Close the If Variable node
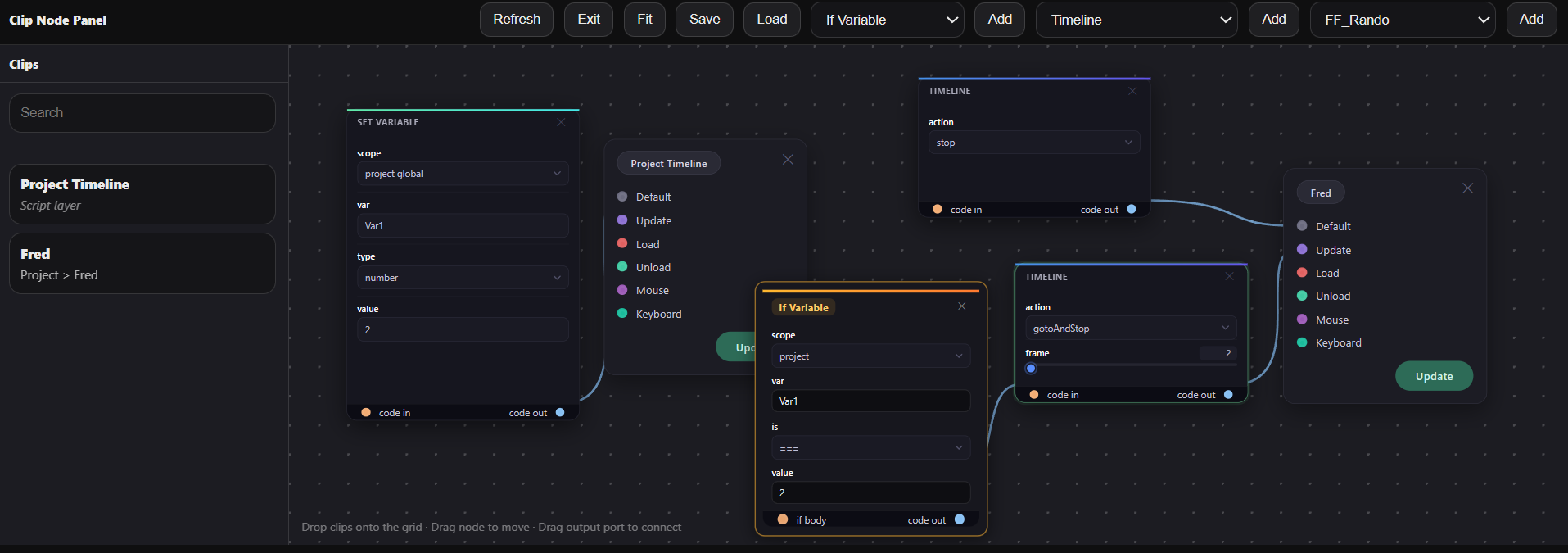This screenshot has width=1568, height=553. [962, 306]
